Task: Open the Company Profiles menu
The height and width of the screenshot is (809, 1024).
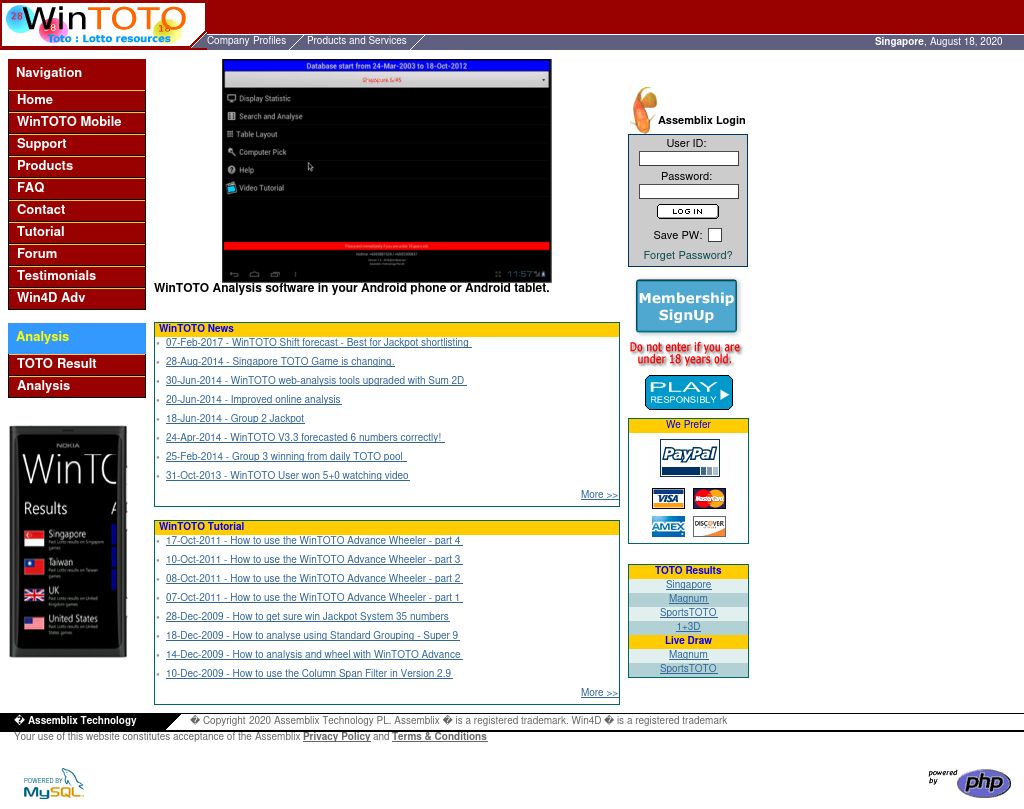Action: pos(247,41)
